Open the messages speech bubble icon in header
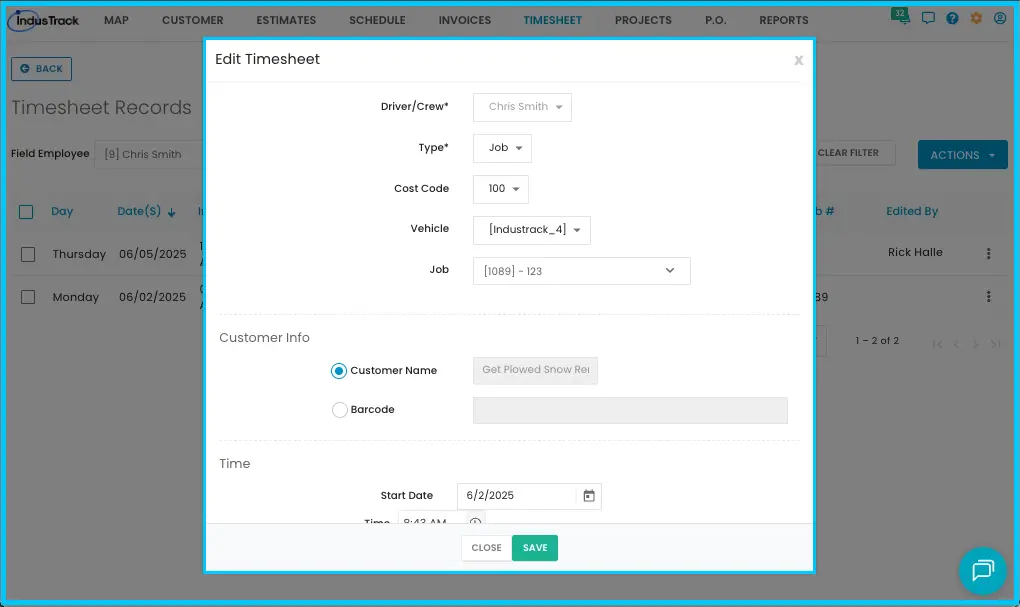This screenshot has width=1020, height=607. tap(928, 18)
